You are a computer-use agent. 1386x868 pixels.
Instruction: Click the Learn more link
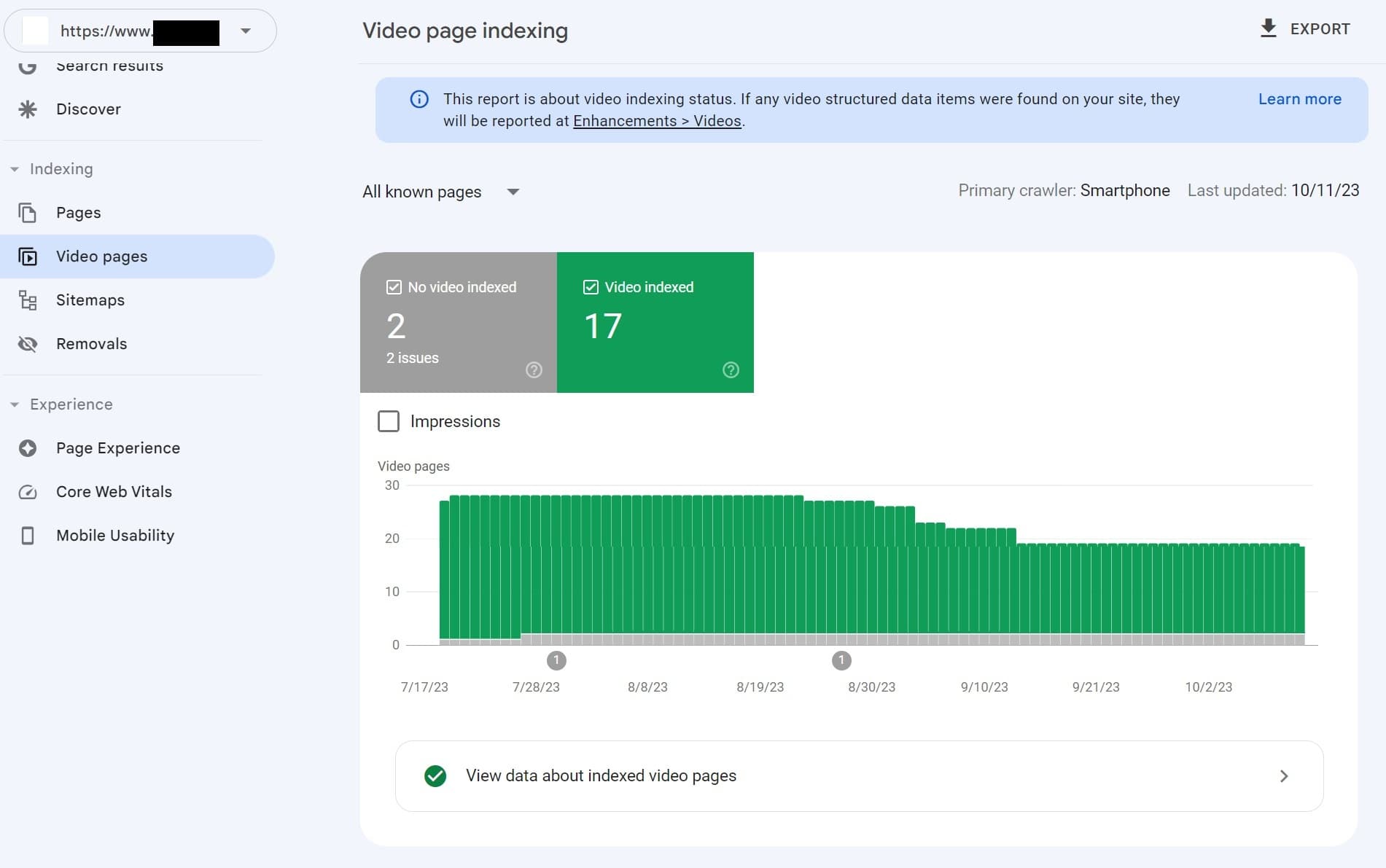[1299, 99]
